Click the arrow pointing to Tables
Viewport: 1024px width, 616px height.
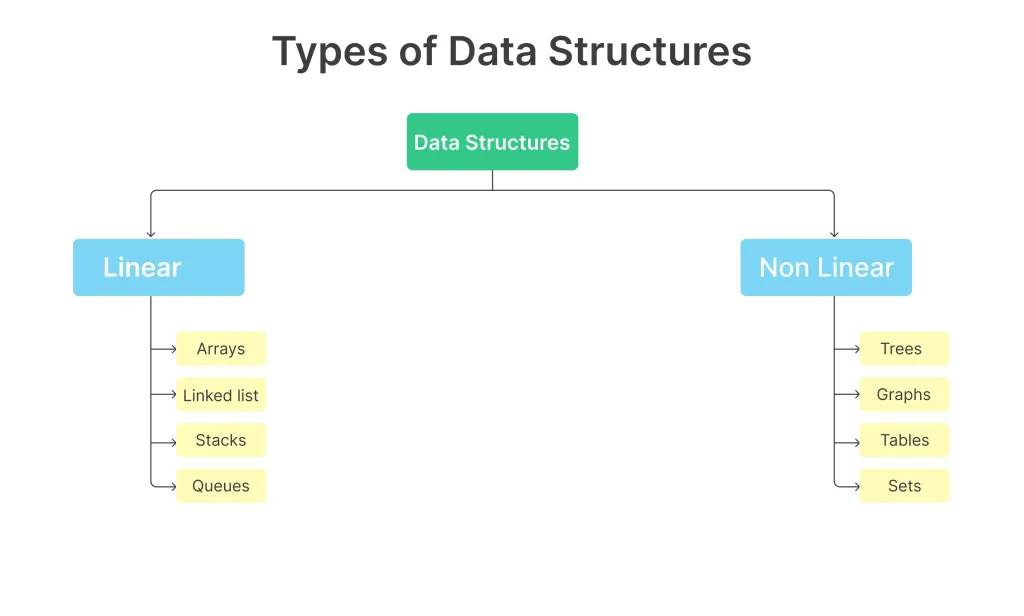(x=855, y=440)
